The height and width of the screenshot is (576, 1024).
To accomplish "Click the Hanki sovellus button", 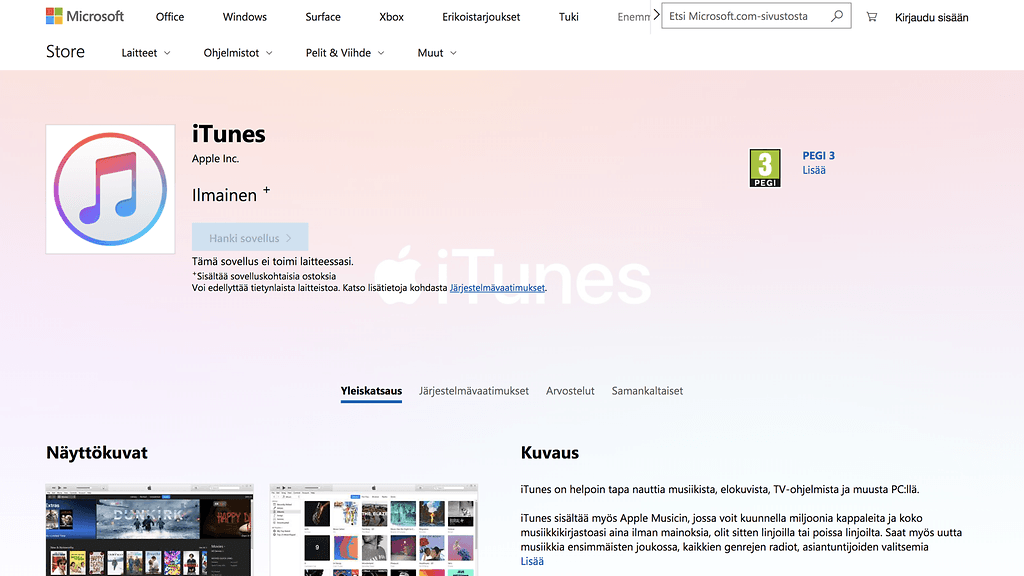I will [250, 238].
